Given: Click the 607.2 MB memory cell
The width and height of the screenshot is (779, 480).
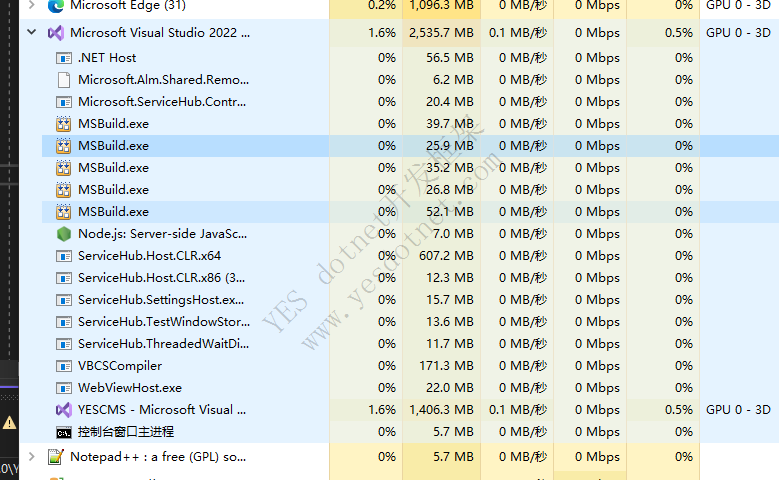Looking at the screenshot, I should pos(441,255).
